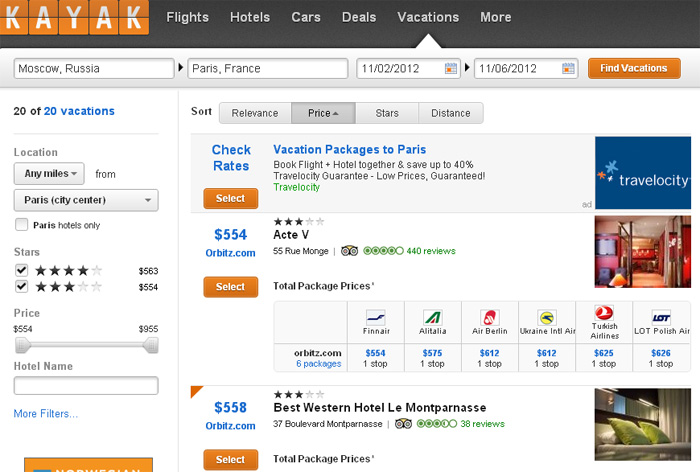Click the green Travelocity link text
The height and width of the screenshot is (472, 700).
click(296, 187)
